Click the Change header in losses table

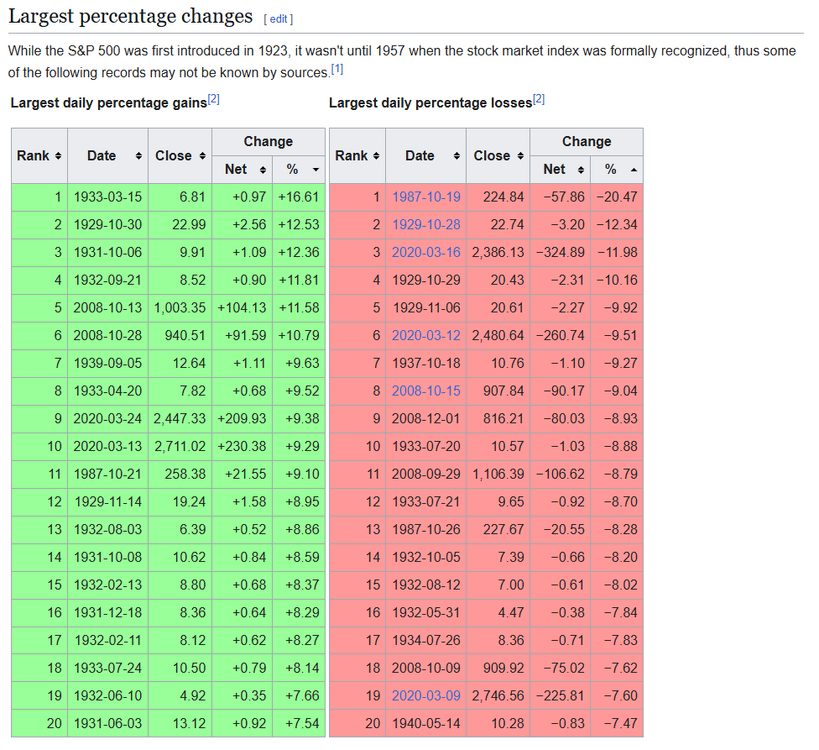click(x=587, y=142)
